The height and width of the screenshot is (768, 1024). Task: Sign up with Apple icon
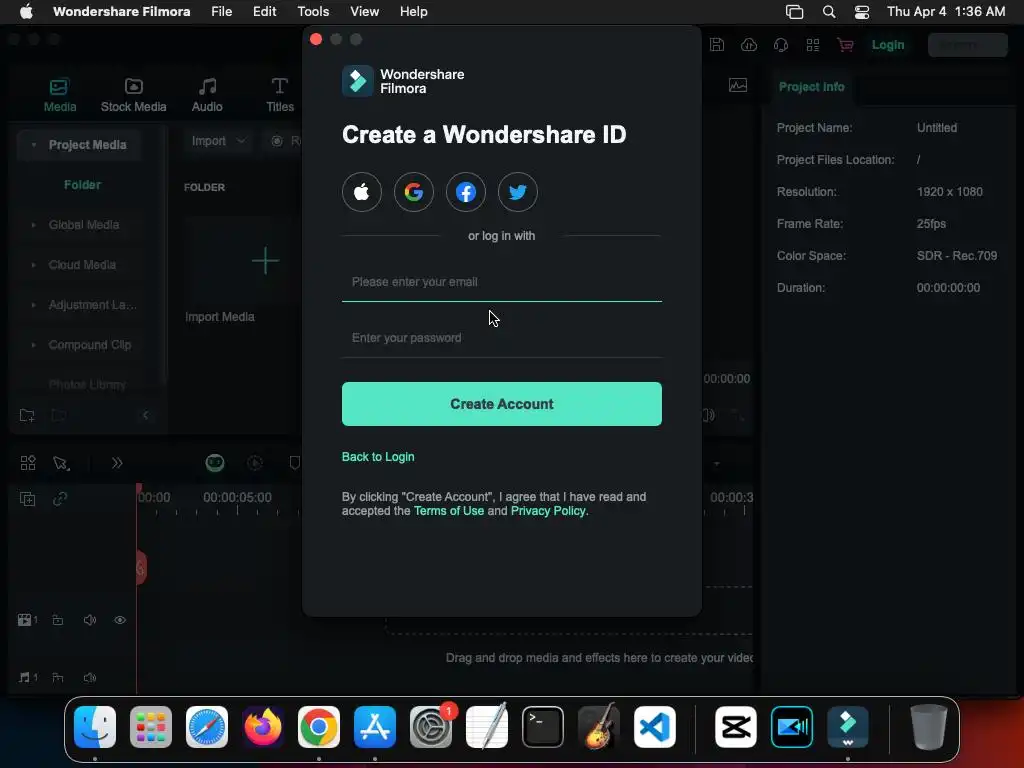(361, 192)
